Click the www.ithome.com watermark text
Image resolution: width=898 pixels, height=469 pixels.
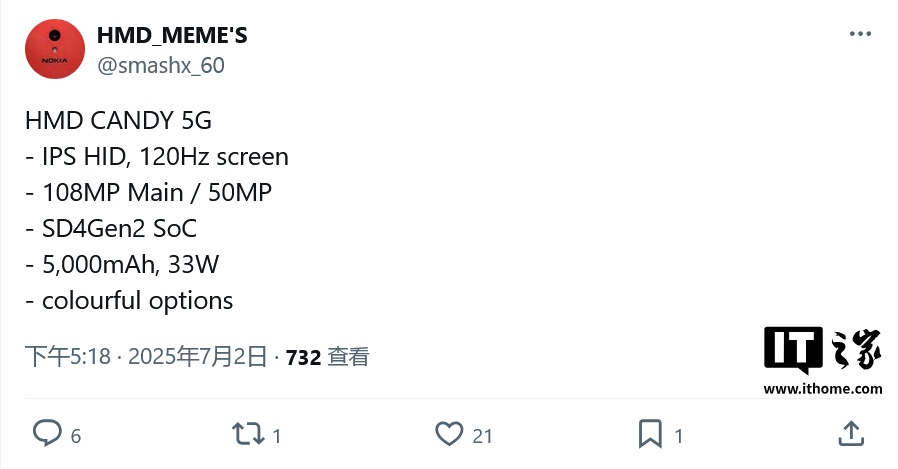pyautogui.click(x=823, y=389)
